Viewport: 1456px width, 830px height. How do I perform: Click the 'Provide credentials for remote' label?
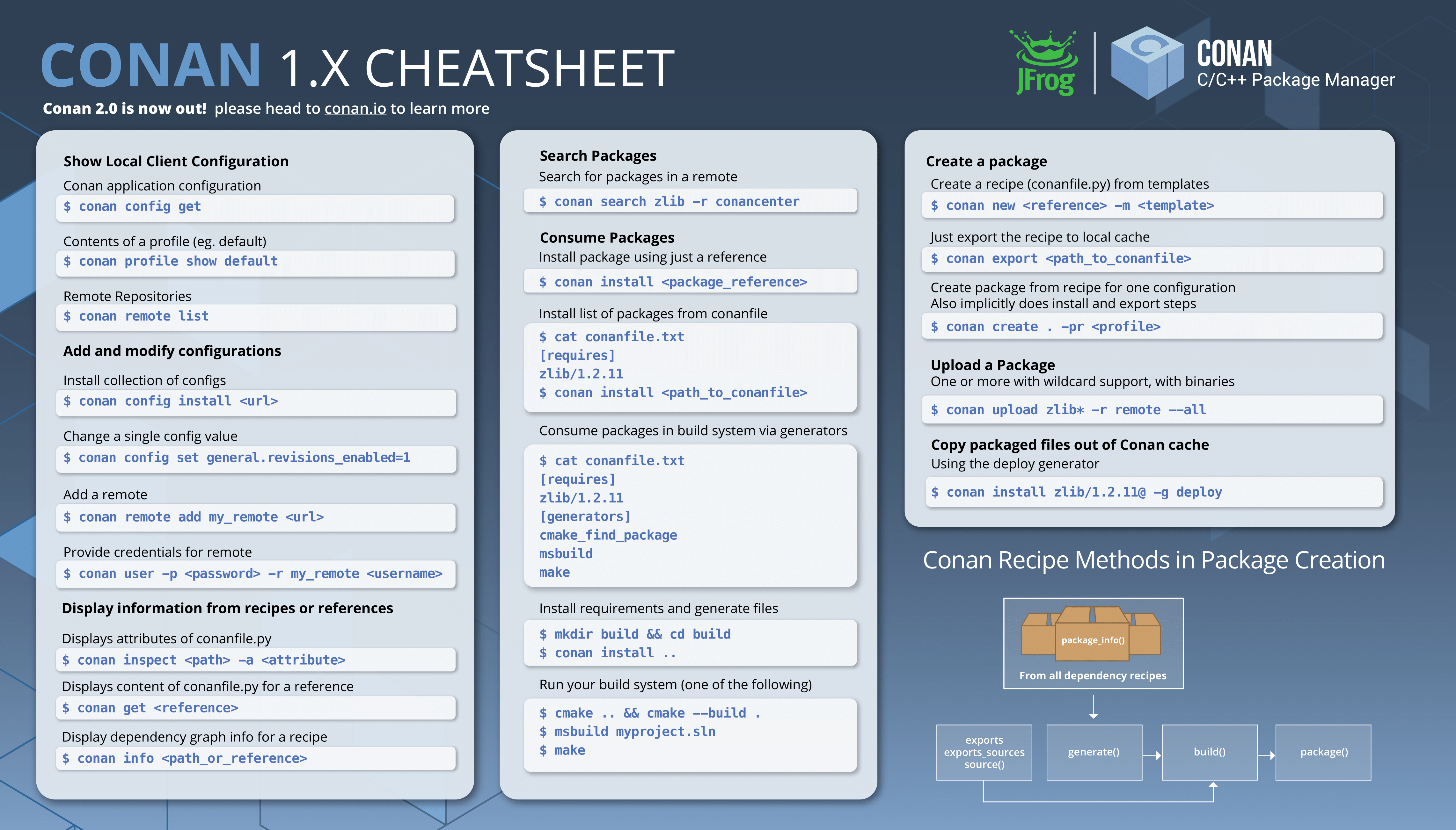(x=157, y=552)
